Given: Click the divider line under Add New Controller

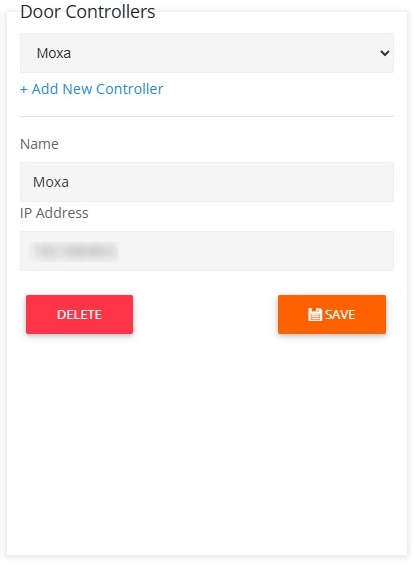Looking at the screenshot, I should tap(207, 117).
